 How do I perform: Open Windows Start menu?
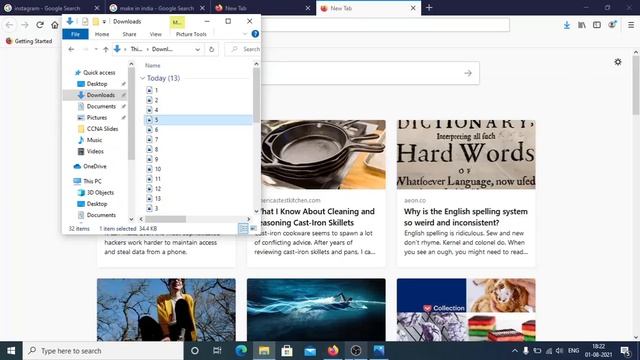[11, 351]
